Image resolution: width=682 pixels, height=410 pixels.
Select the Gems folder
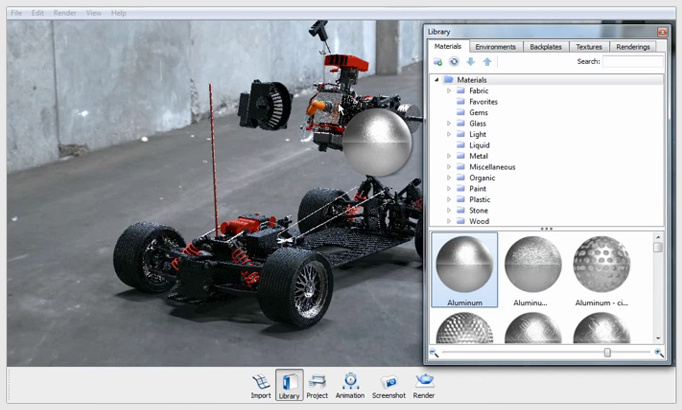[x=478, y=112]
